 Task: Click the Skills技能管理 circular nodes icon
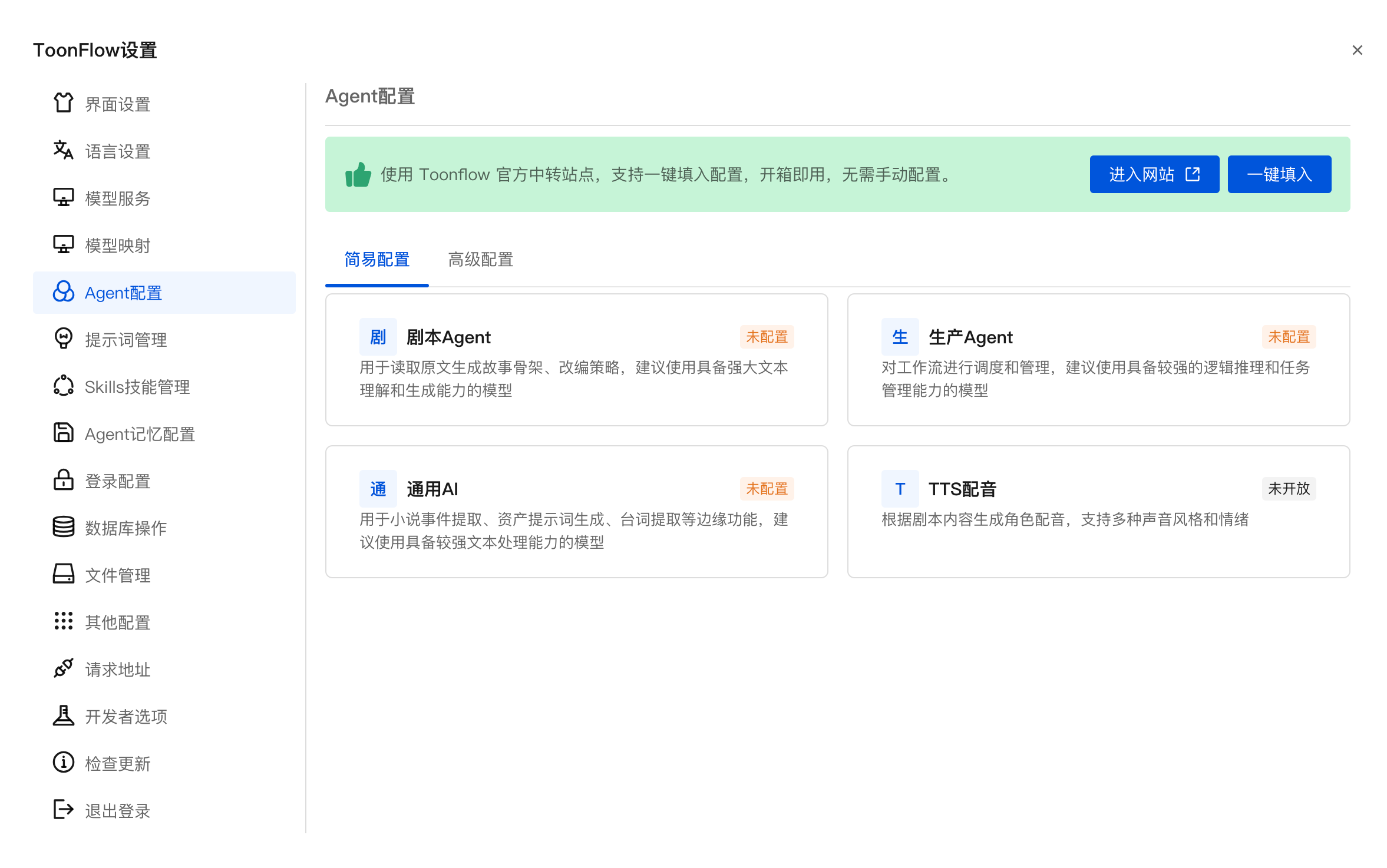tap(64, 386)
